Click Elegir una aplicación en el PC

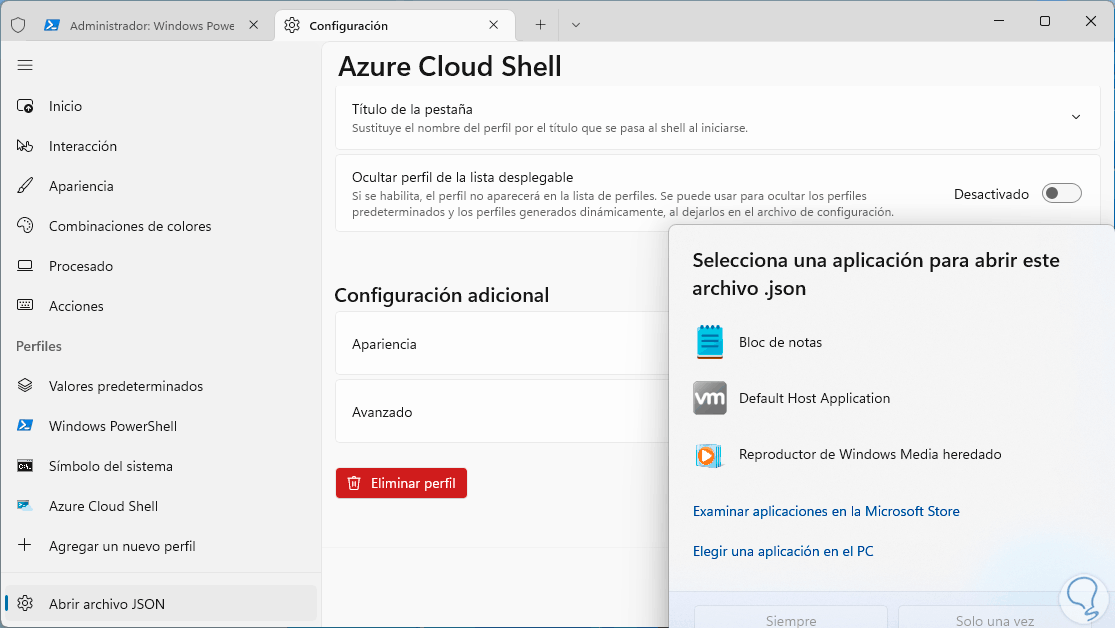click(783, 551)
